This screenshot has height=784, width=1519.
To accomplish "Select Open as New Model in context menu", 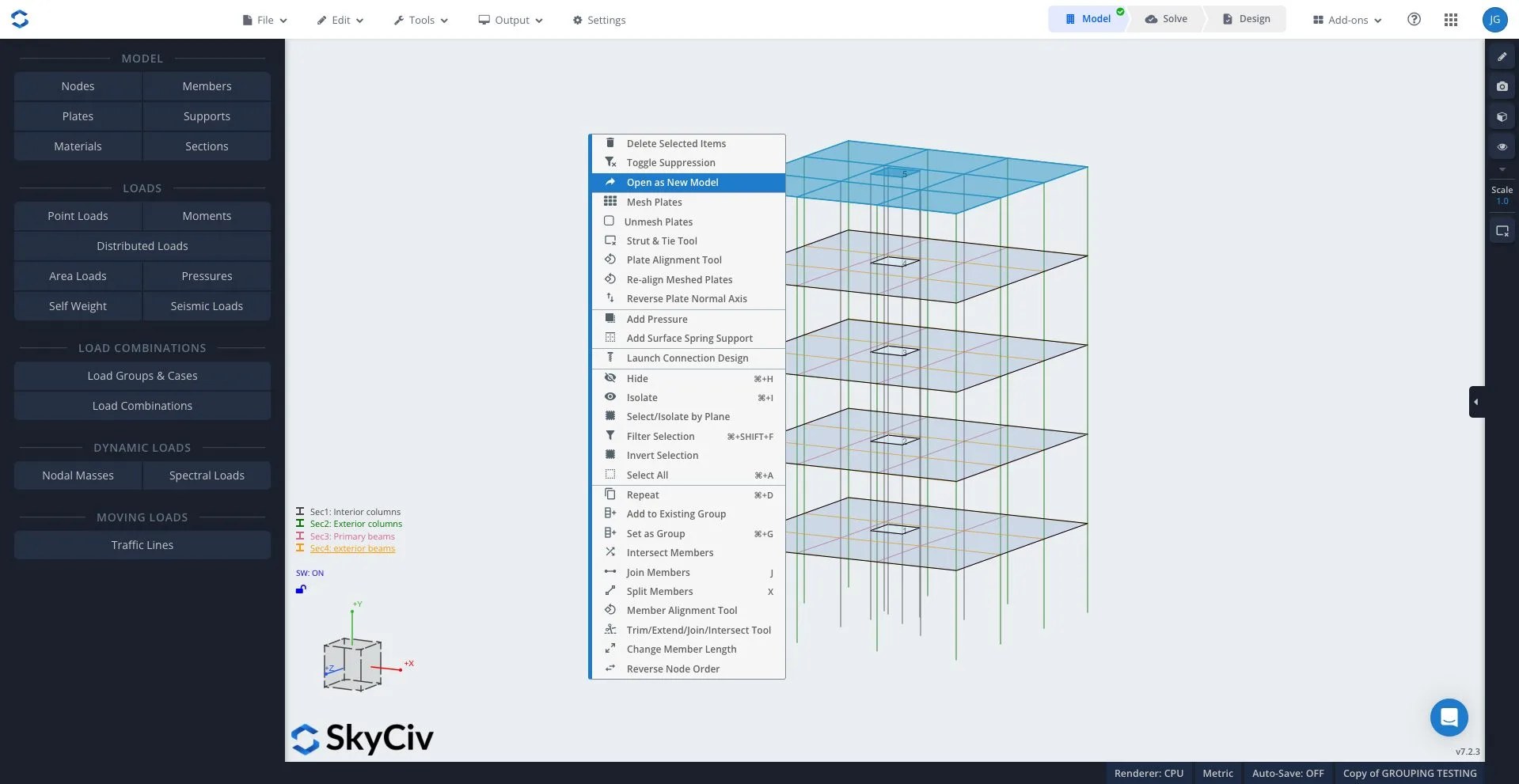I will pos(672,183).
